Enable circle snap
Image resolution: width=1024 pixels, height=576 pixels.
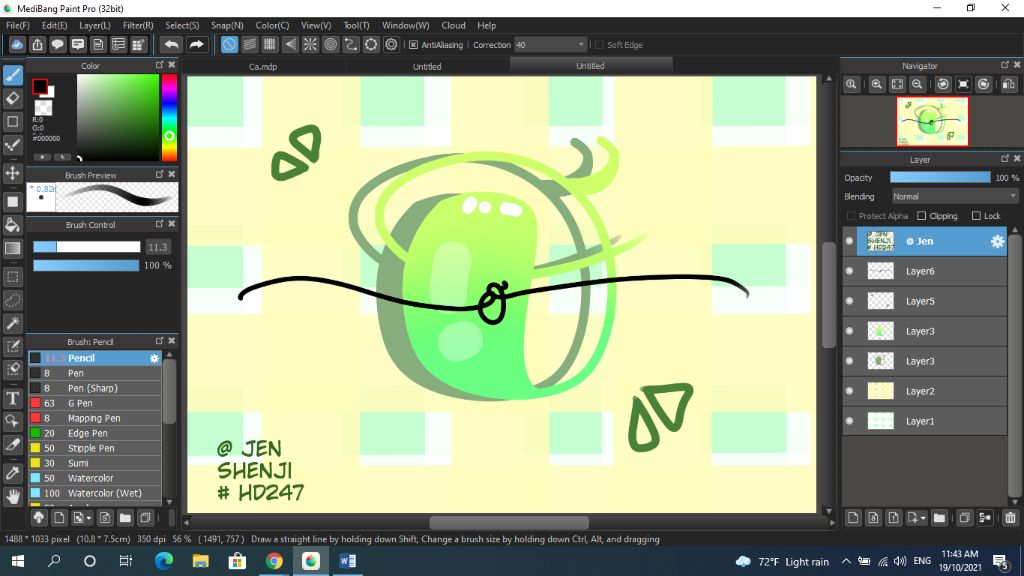[330, 44]
